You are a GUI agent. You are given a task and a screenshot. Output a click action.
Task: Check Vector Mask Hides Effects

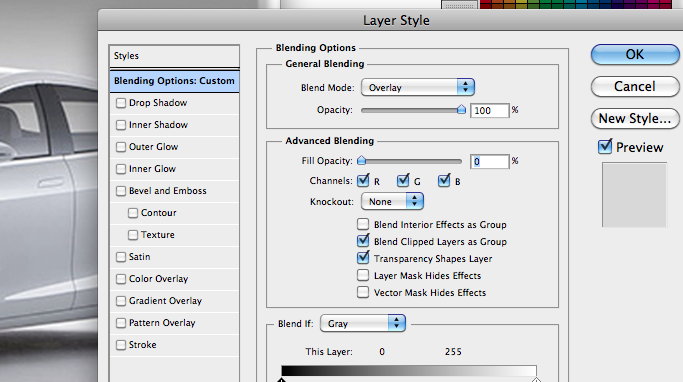point(363,292)
